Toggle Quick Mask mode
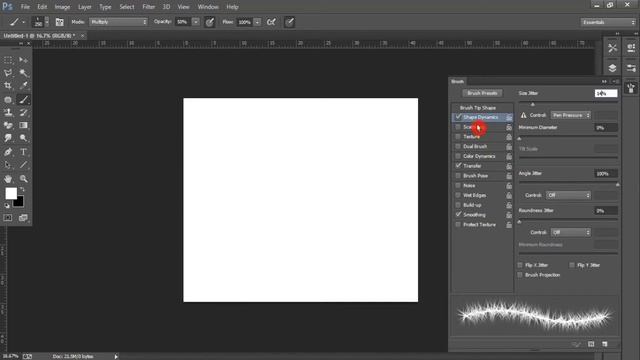This screenshot has width=640, height=360. coord(8,218)
